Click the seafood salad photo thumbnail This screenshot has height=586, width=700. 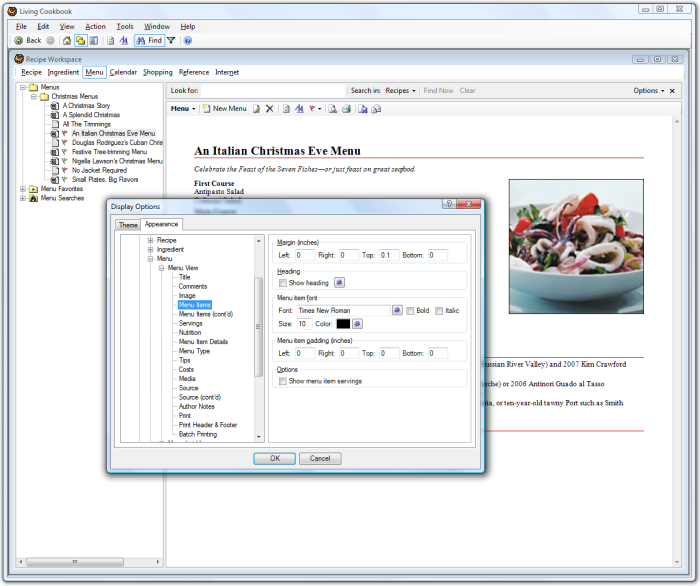[576, 246]
